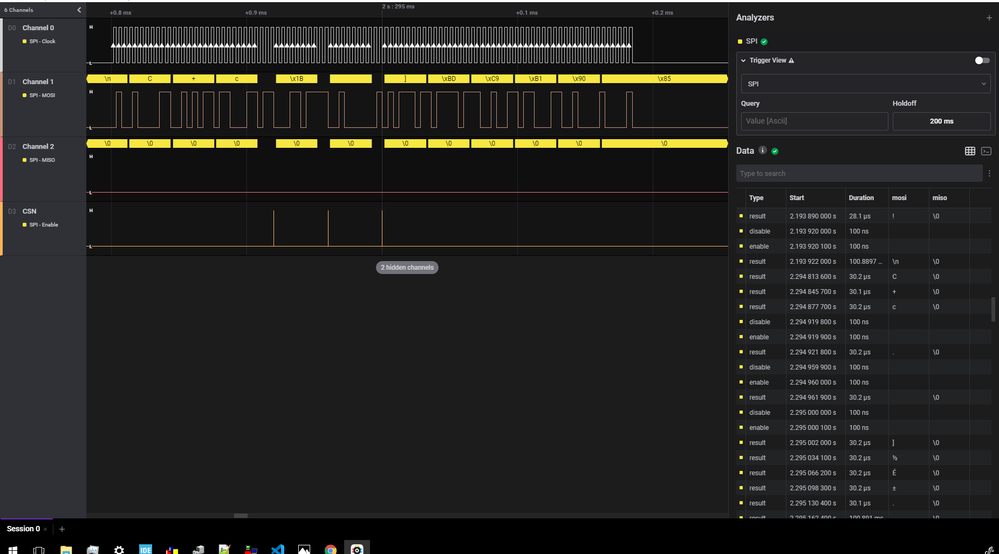Edit the Holdoff 200 ms field
This screenshot has height=554, width=999.
click(941, 121)
